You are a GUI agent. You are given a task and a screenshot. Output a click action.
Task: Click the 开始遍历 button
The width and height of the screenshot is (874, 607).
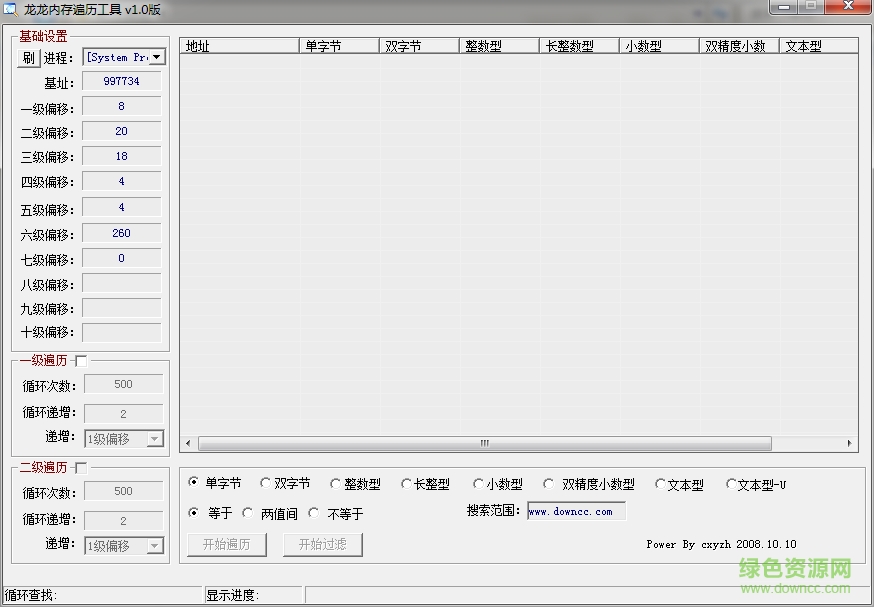click(x=226, y=545)
